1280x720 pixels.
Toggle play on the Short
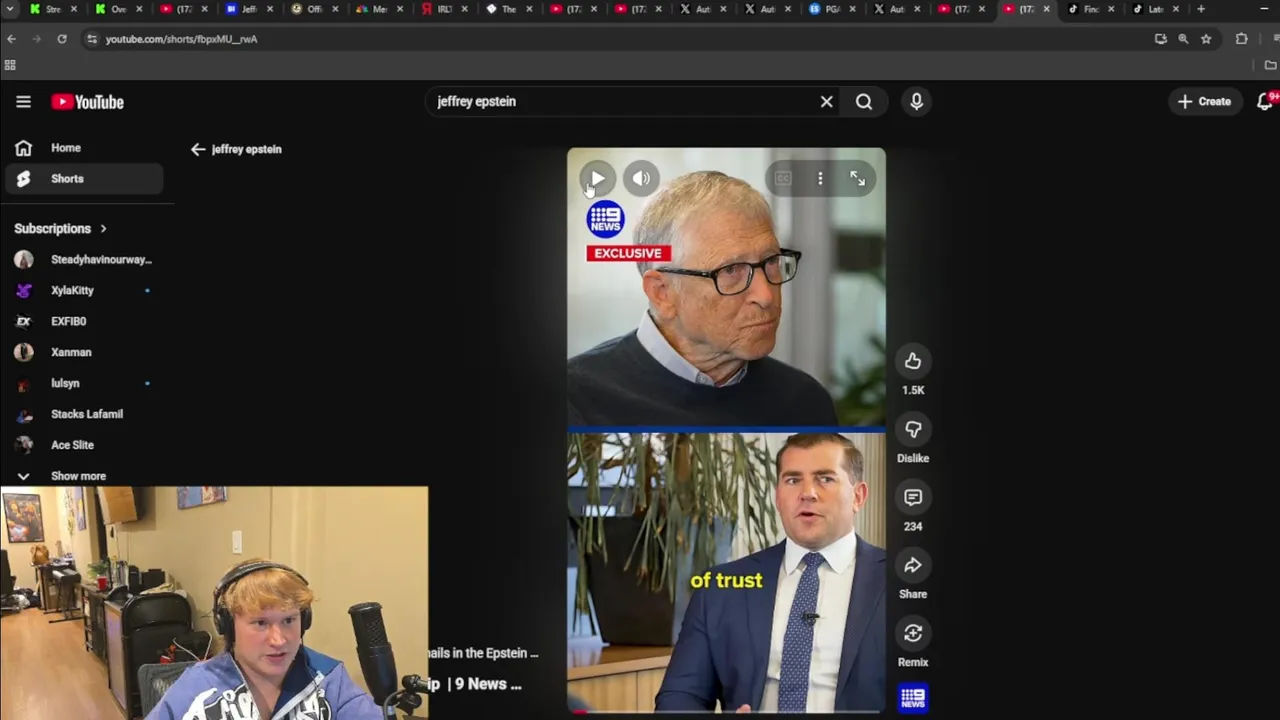tap(597, 179)
